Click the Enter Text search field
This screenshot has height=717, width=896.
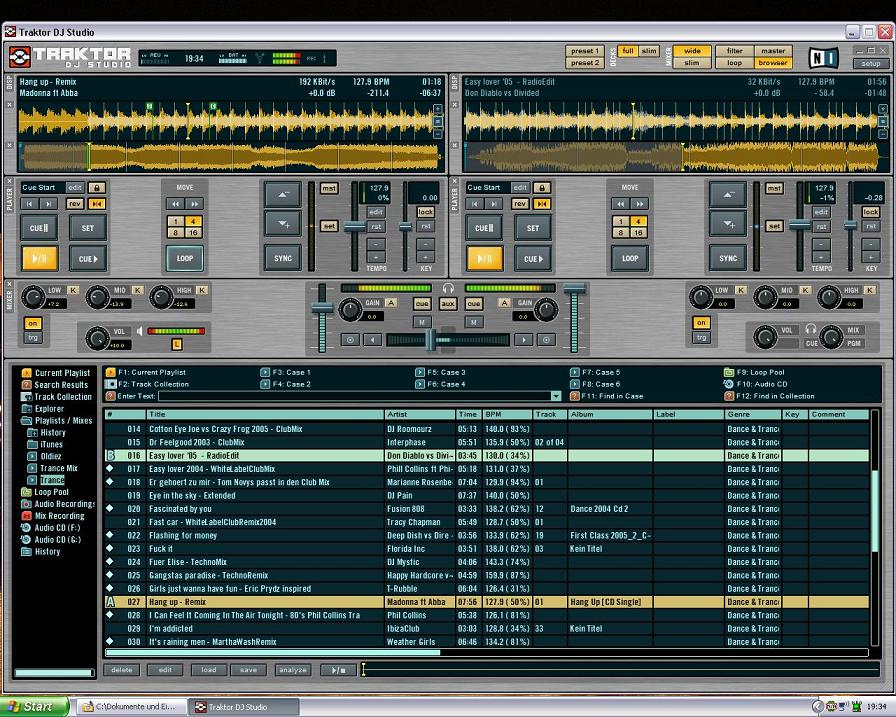pos(355,396)
